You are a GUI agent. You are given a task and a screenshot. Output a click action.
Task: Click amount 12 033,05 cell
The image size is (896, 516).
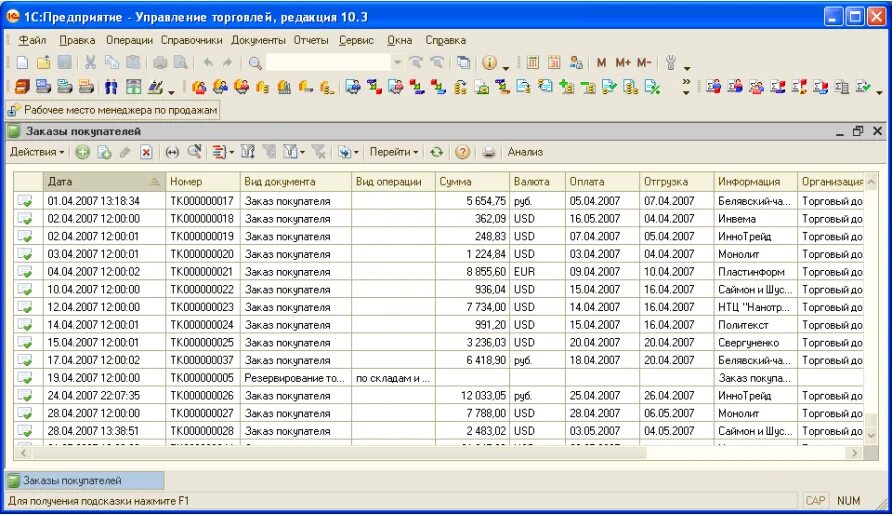[x=472, y=396]
